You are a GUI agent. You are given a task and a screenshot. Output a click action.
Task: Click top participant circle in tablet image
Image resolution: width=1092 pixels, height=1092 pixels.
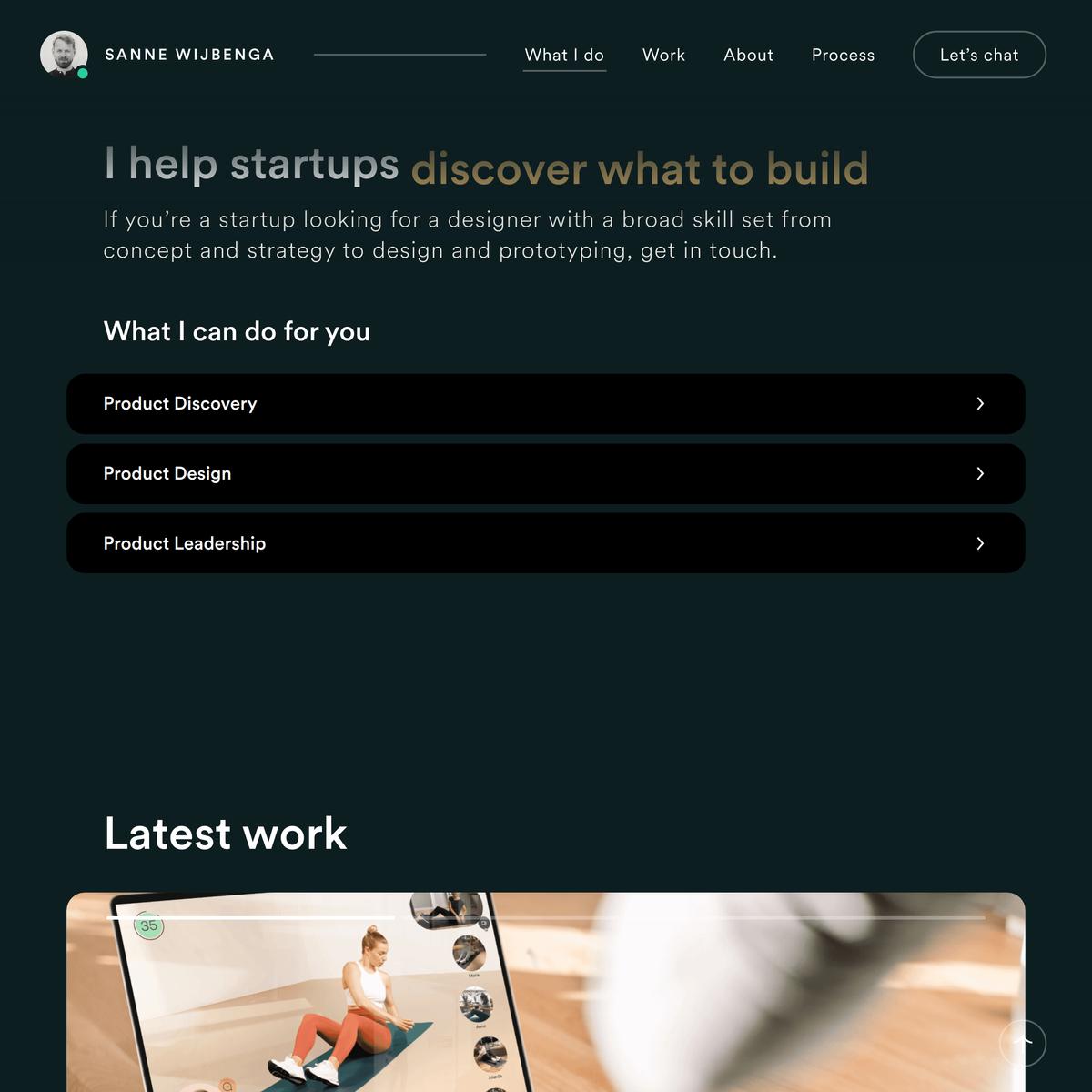[470, 953]
